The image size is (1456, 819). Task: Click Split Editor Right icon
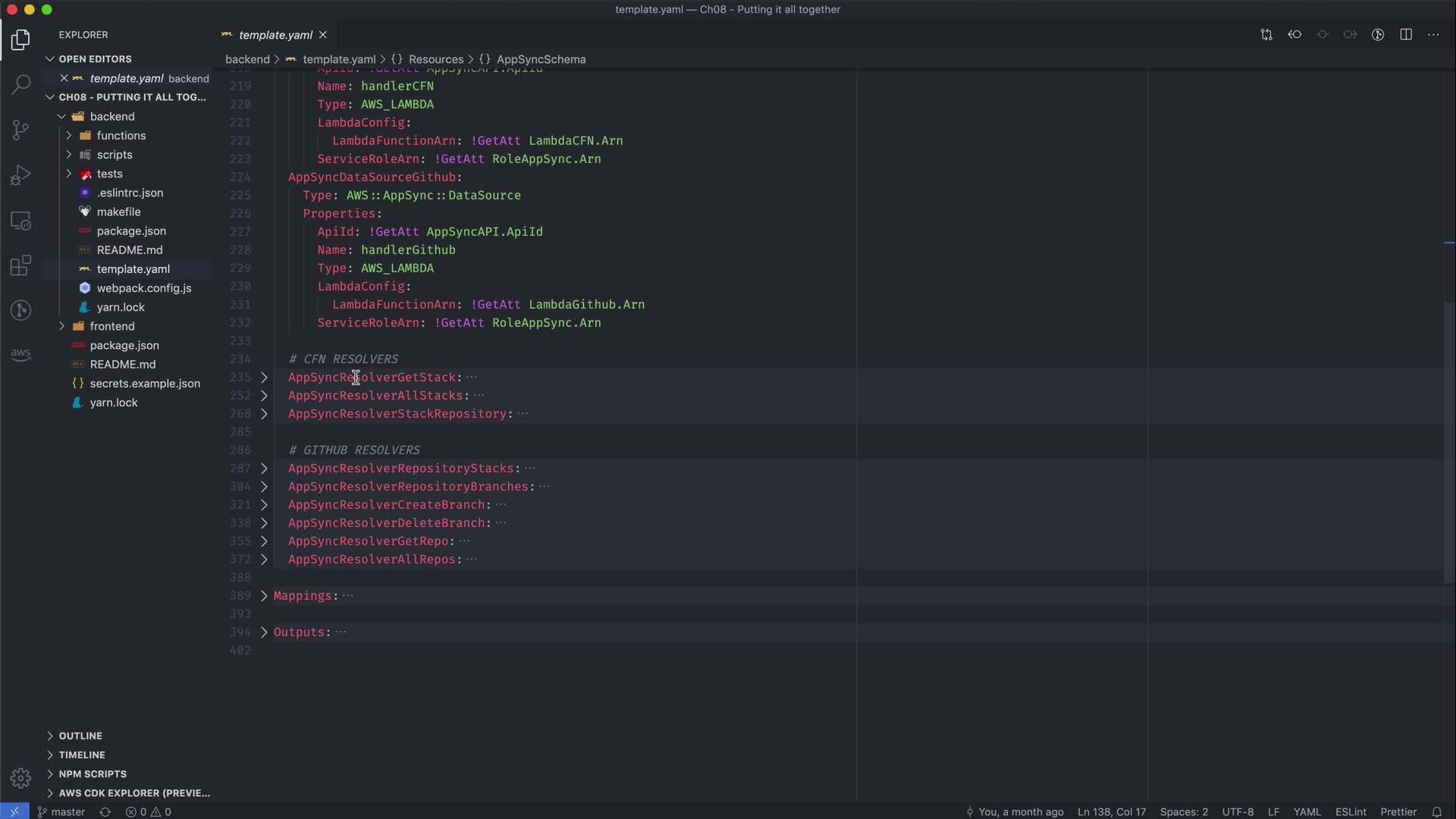click(x=1406, y=35)
